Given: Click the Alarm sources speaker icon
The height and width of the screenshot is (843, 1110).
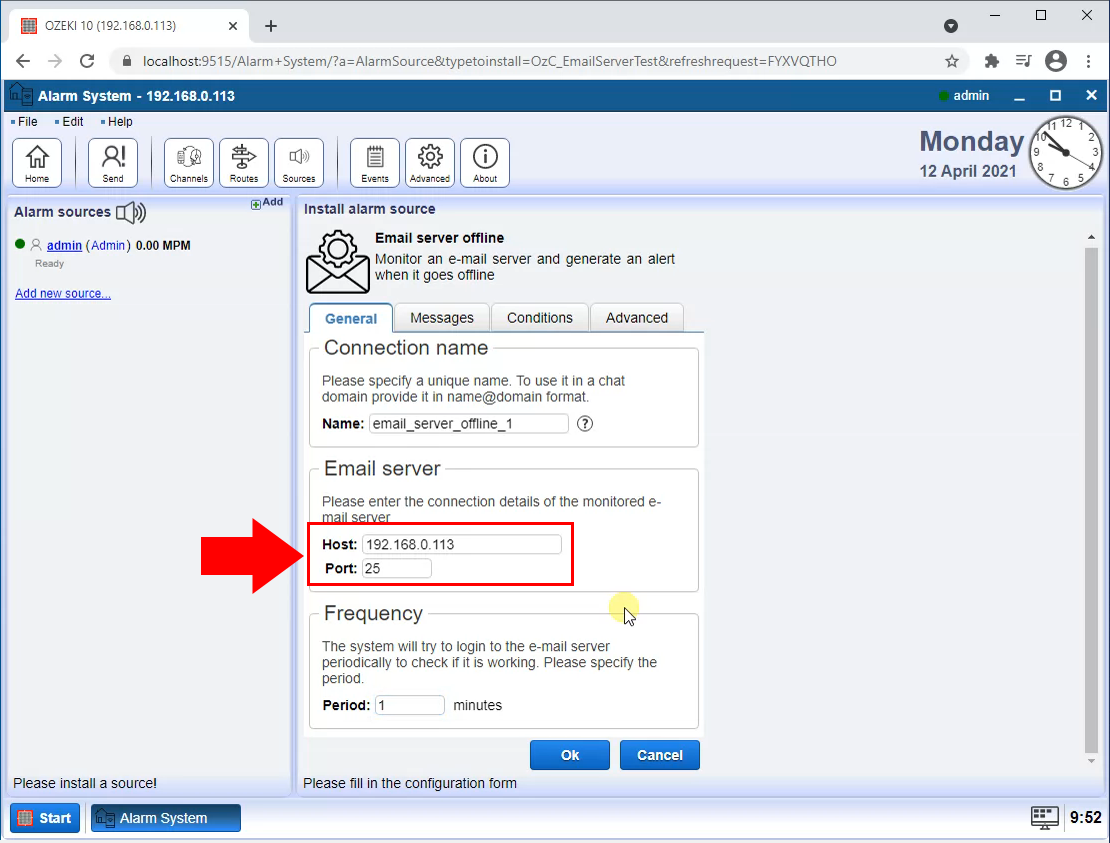Looking at the screenshot, I should [x=130, y=212].
